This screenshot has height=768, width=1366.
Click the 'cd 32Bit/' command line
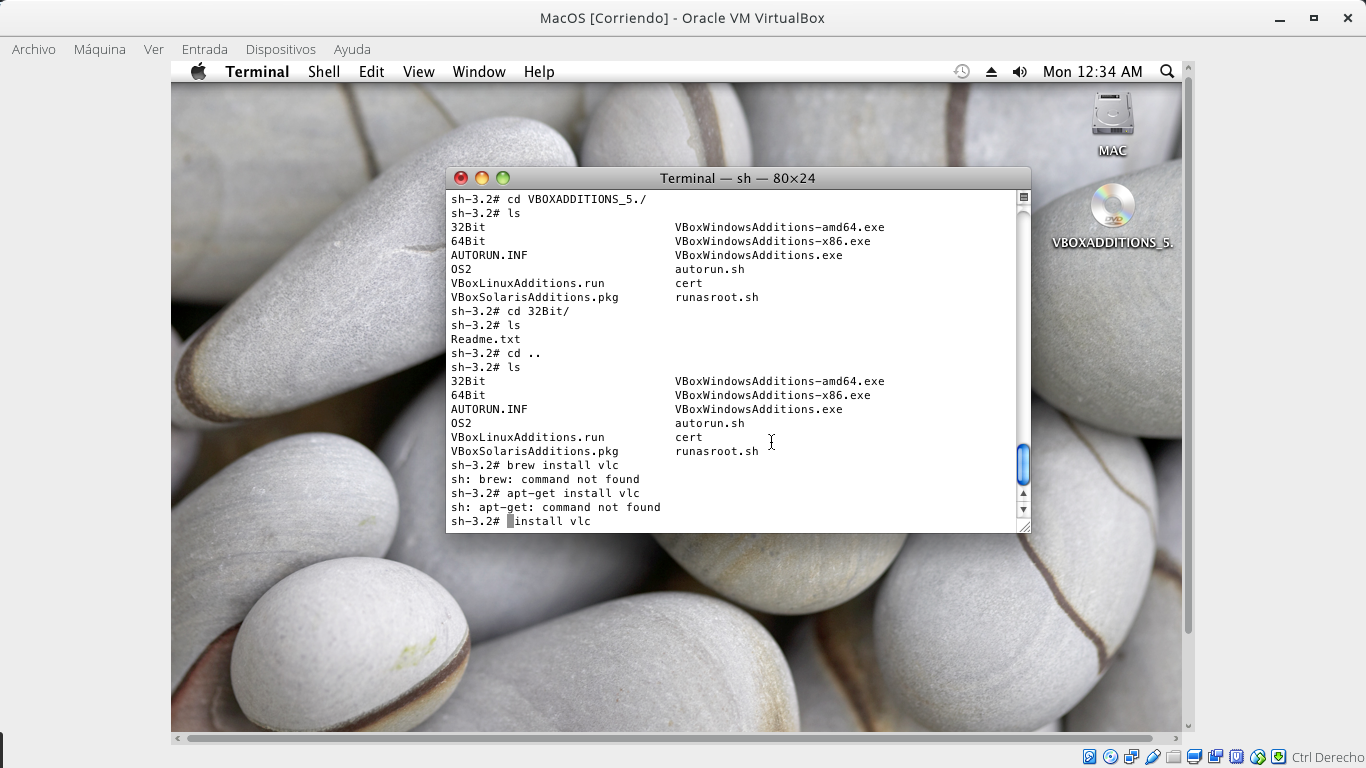(510, 311)
